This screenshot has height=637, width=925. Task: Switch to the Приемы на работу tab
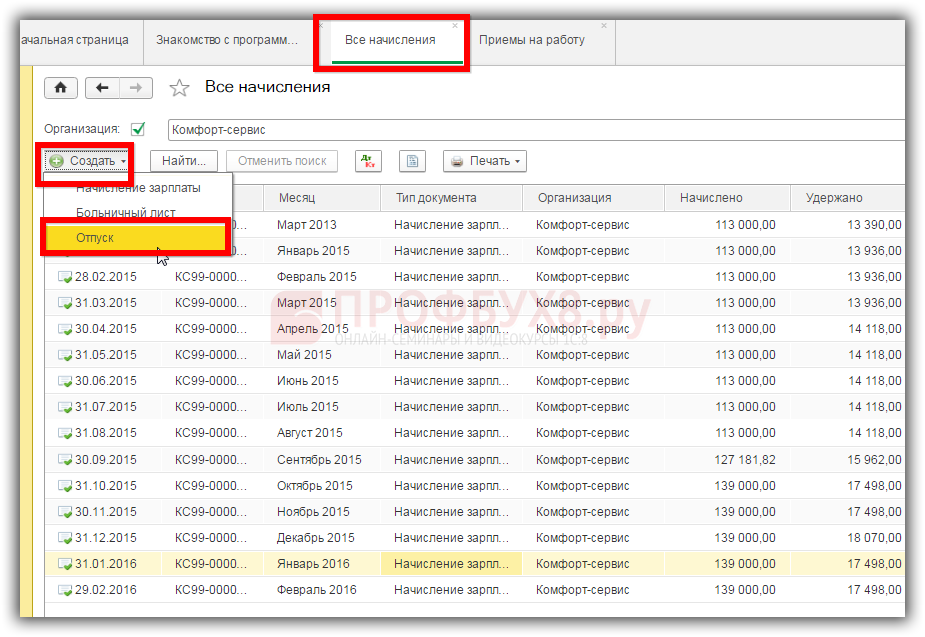[531, 40]
